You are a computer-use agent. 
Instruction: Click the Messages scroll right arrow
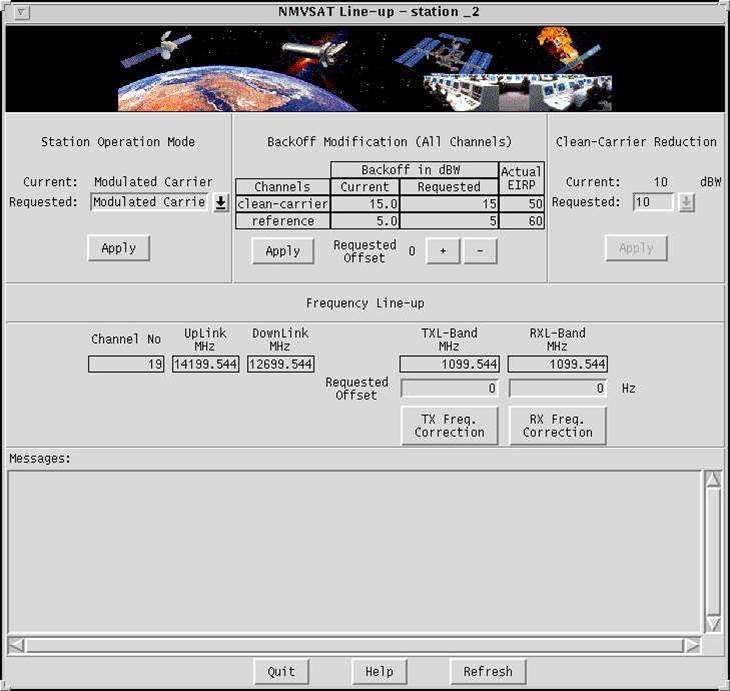pyautogui.click(x=692, y=646)
